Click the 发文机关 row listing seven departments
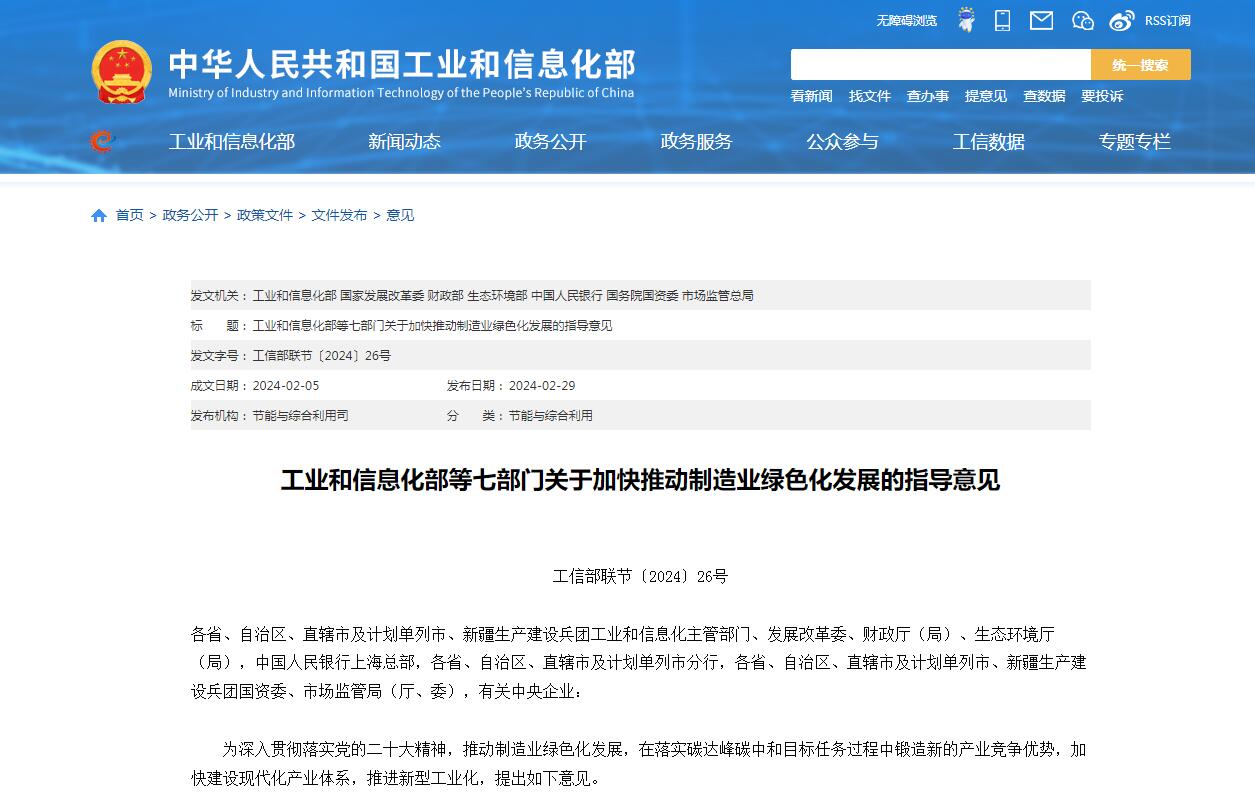The image size is (1255, 810). 640,296
